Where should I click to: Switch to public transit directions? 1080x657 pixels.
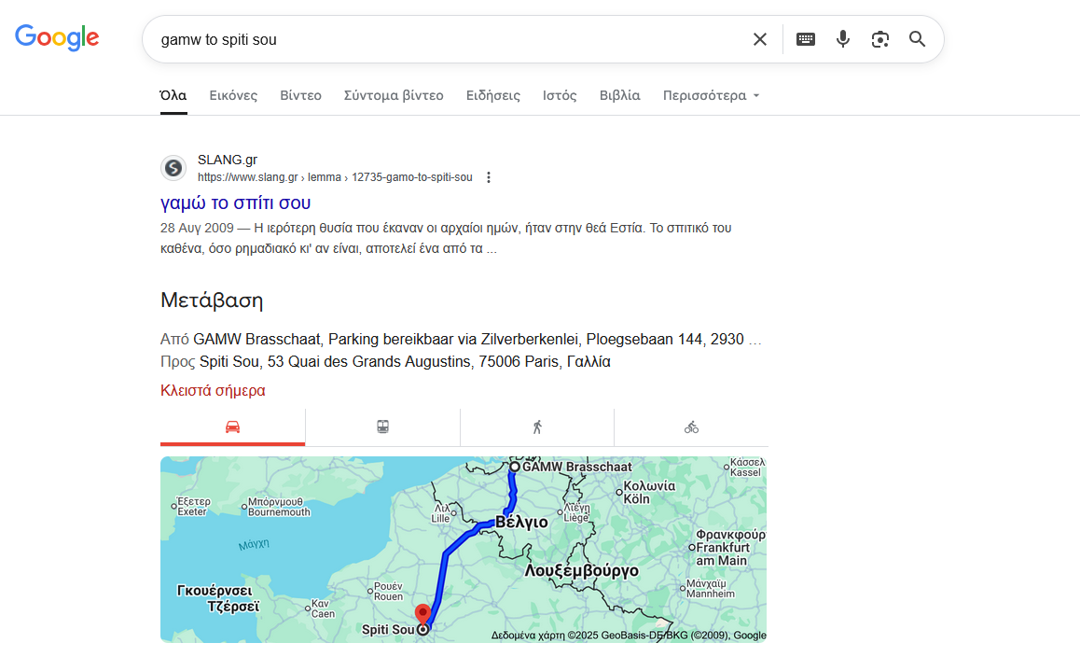[x=383, y=427]
